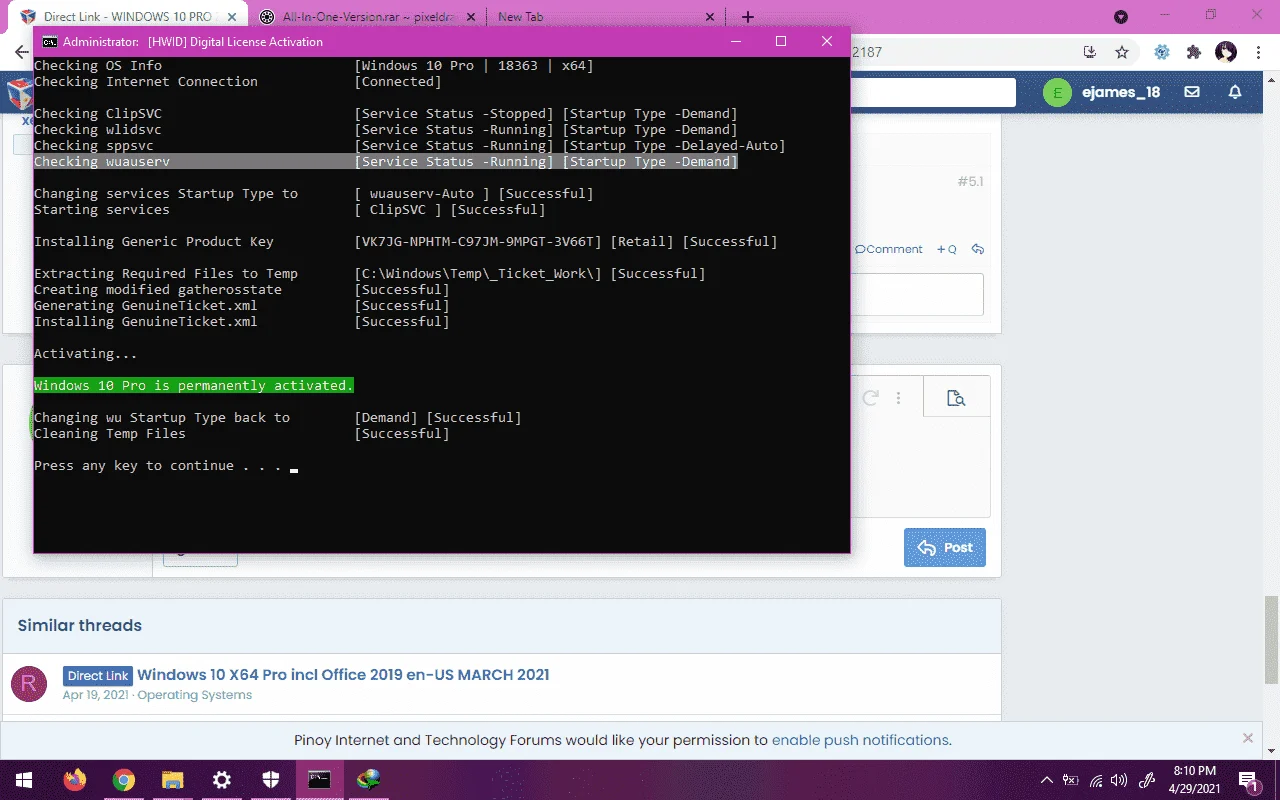This screenshot has width=1280, height=800.
Task: Open the Chrome profile avatar
Action: tap(1226, 52)
